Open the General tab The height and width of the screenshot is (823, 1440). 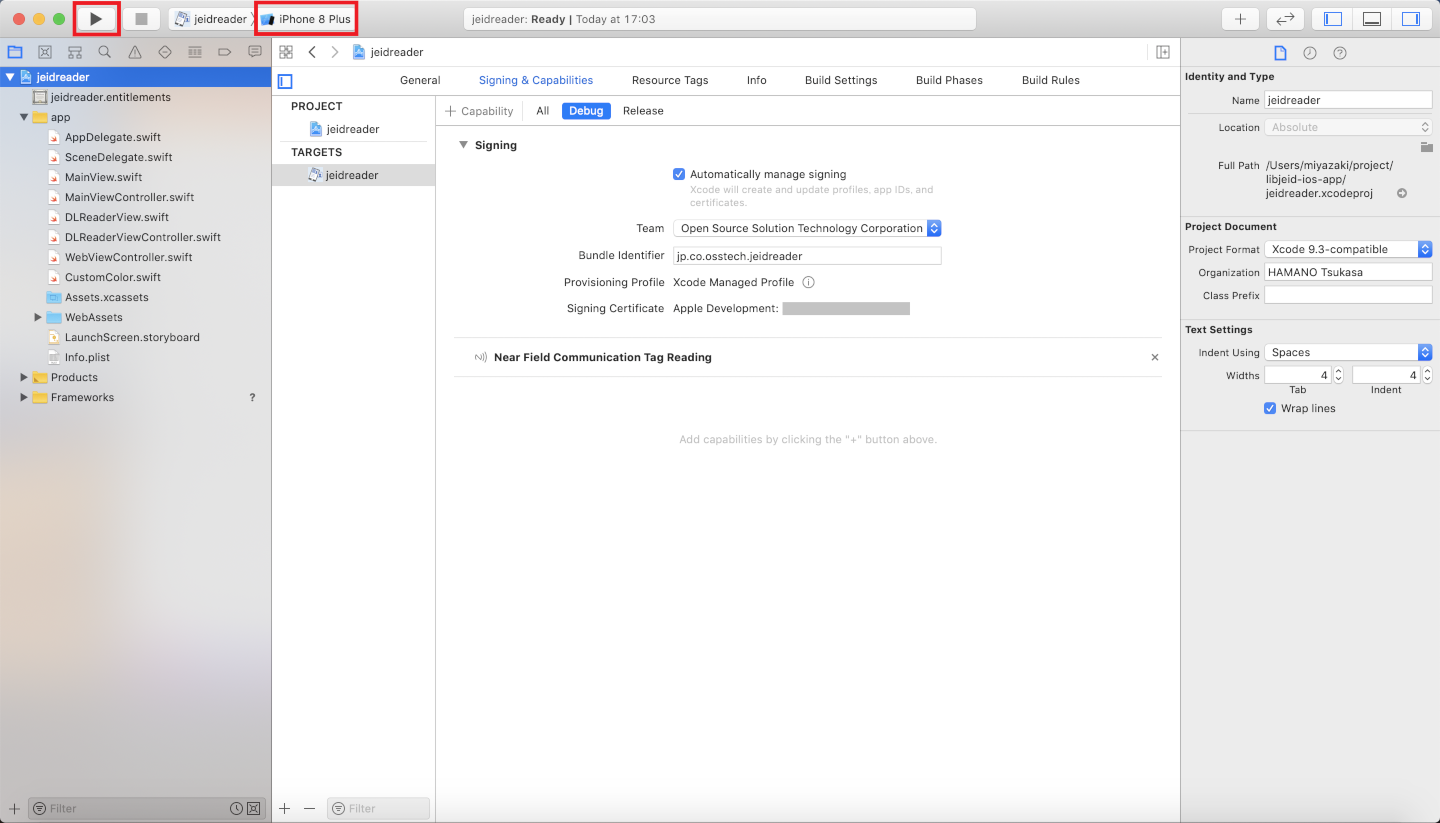click(x=420, y=80)
